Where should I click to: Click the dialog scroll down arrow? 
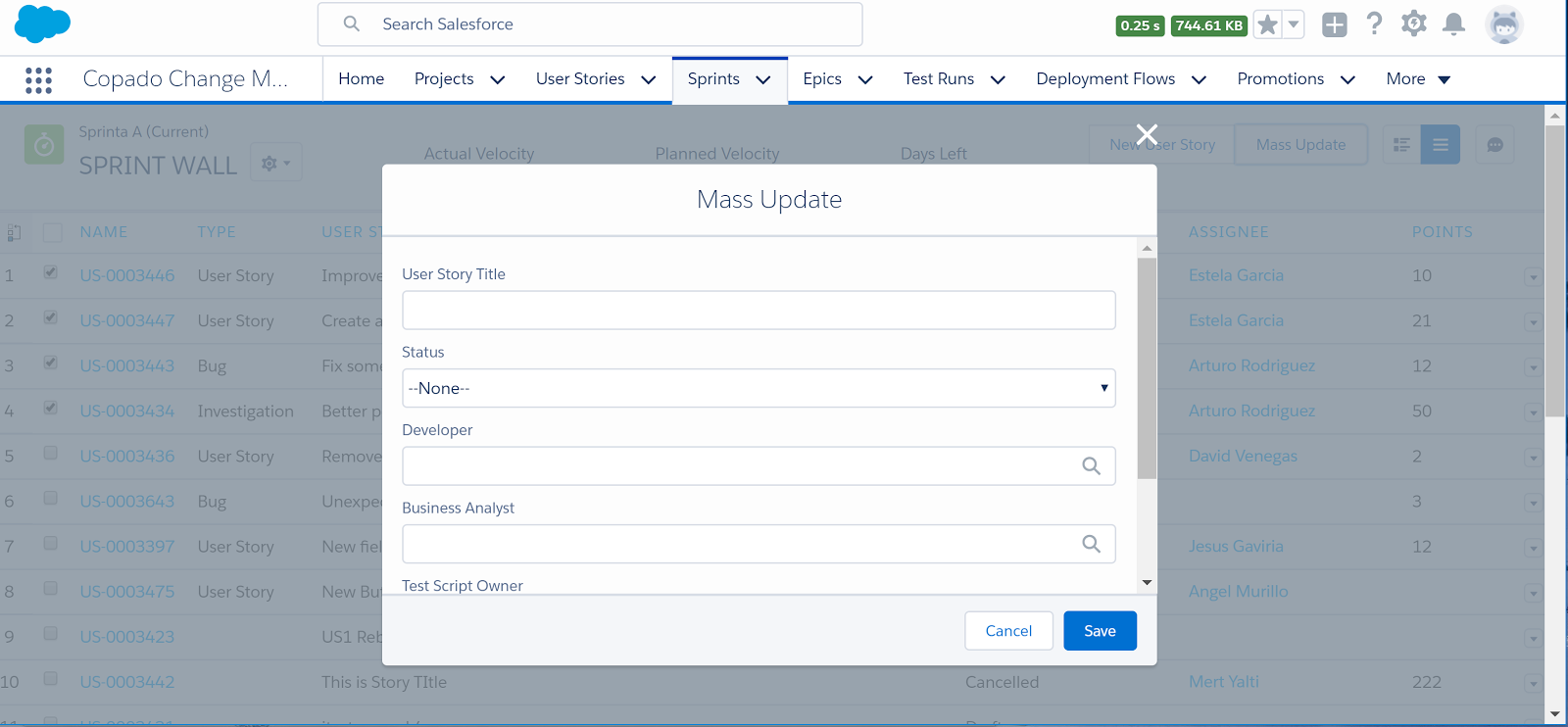pos(1147,583)
